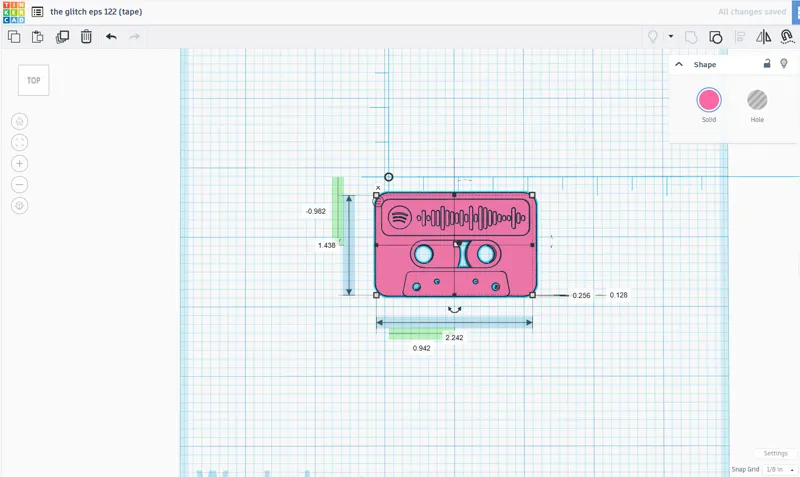800x477 pixels.
Task: Click the bottom-left corner resize handle
Action: [377, 295]
